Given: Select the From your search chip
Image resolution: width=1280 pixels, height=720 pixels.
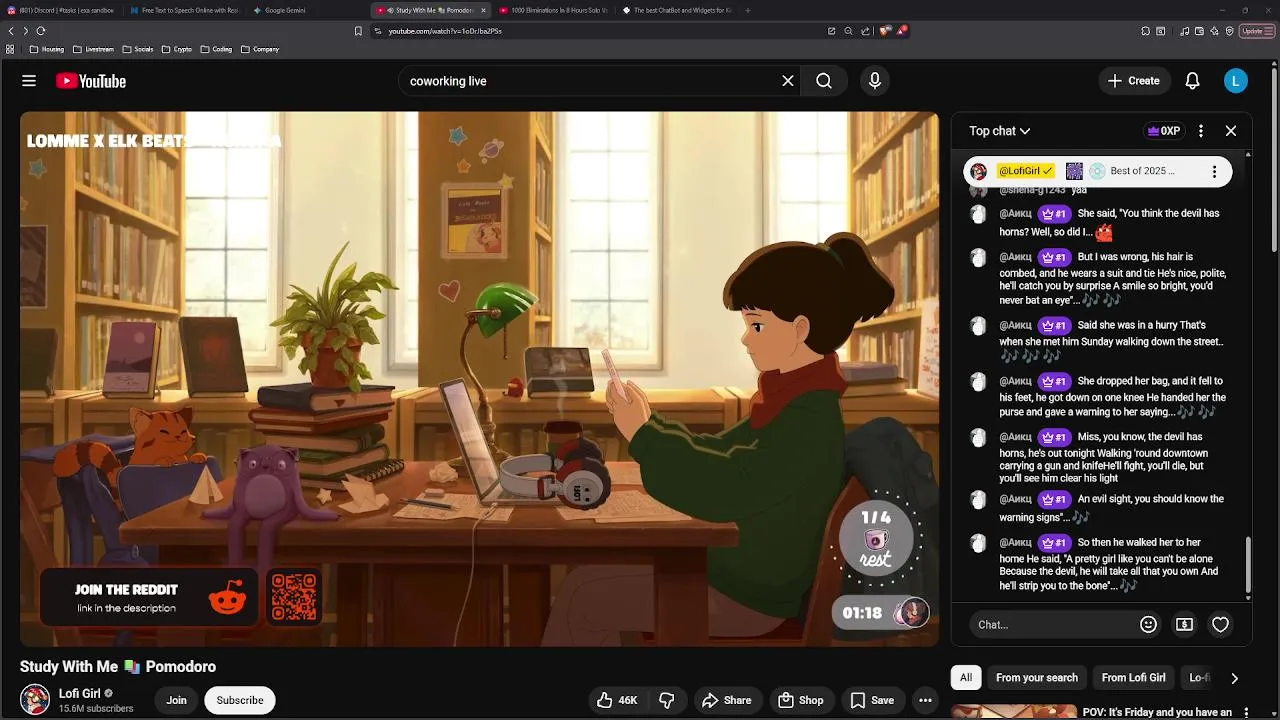Looking at the screenshot, I should coord(1037,678).
